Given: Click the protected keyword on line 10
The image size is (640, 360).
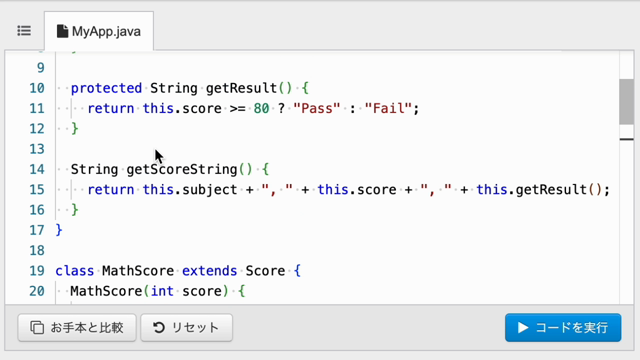Looking at the screenshot, I should (x=106, y=88).
